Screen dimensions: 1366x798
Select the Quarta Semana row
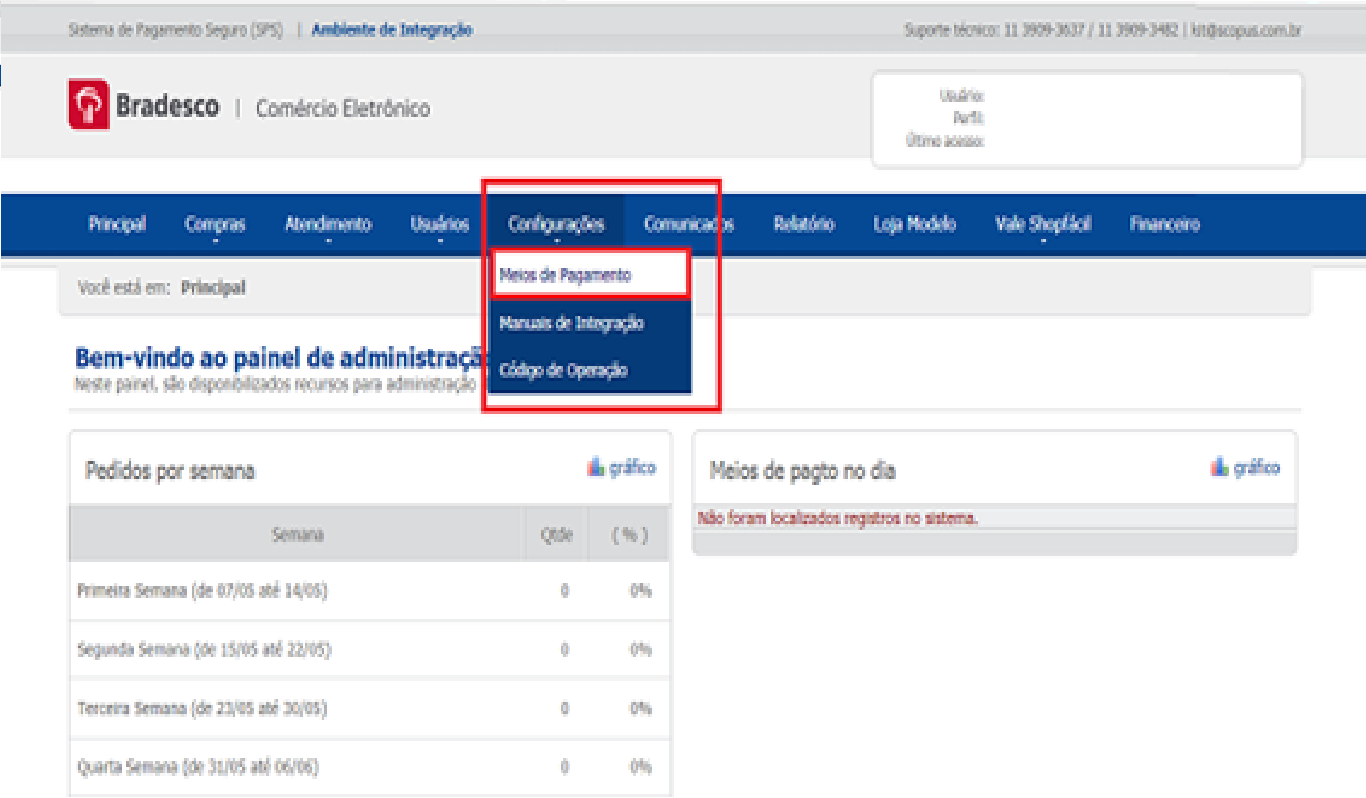coord(370,768)
